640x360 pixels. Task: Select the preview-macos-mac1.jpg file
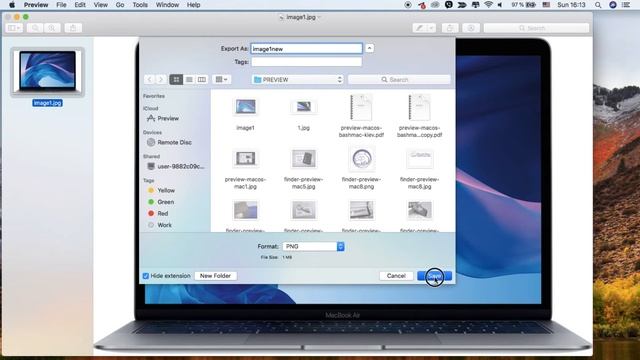tap(245, 158)
